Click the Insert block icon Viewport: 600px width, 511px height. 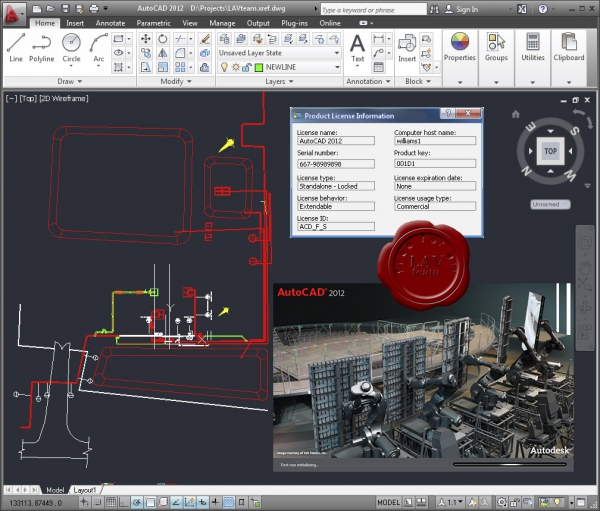coord(407,48)
